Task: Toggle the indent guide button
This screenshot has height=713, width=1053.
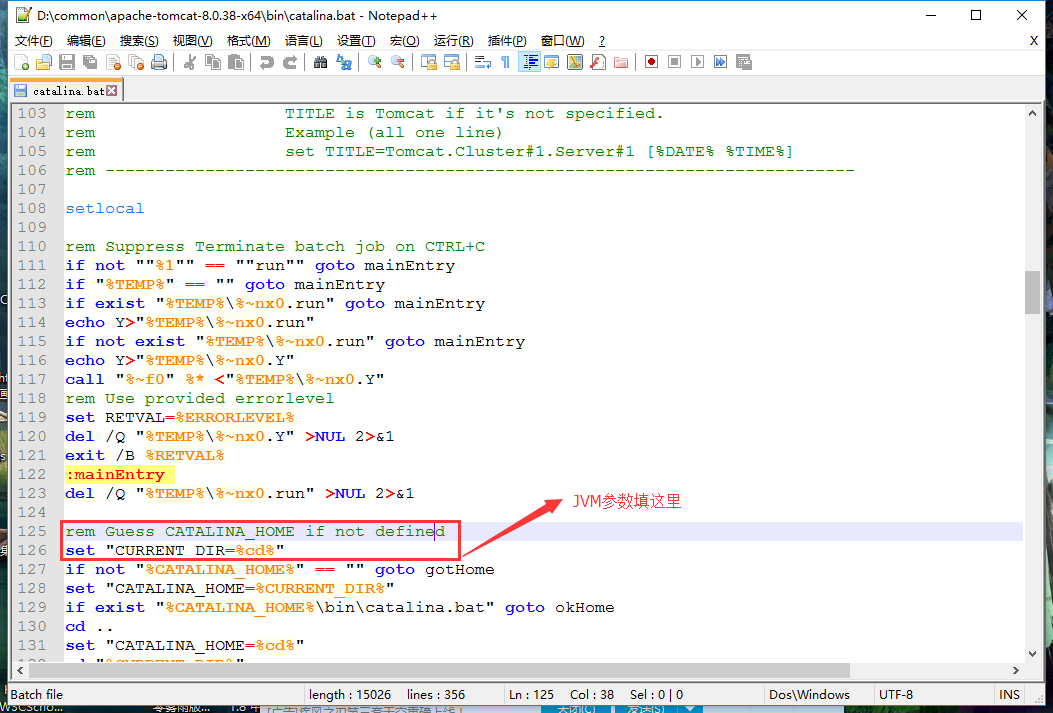Action: coord(529,62)
